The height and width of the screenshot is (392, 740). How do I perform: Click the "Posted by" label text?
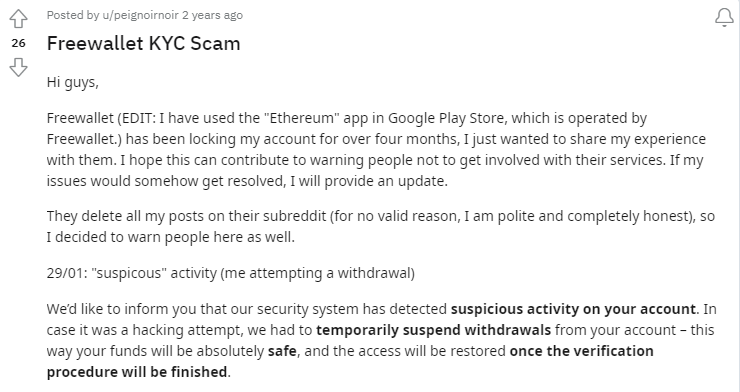coord(73,15)
